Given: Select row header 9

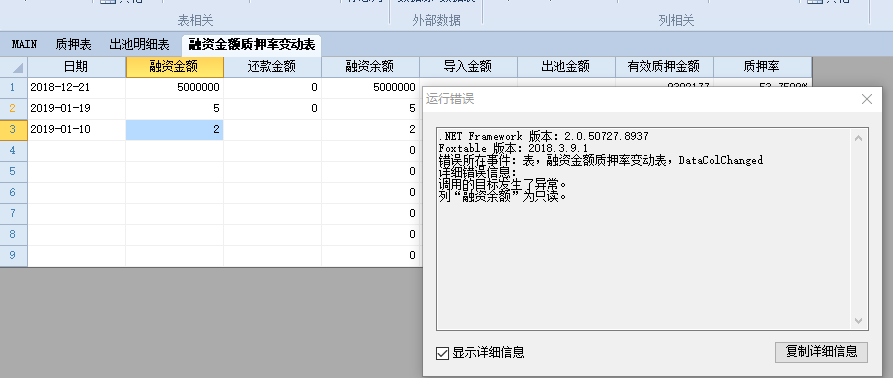Looking at the screenshot, I should [14, 256].
